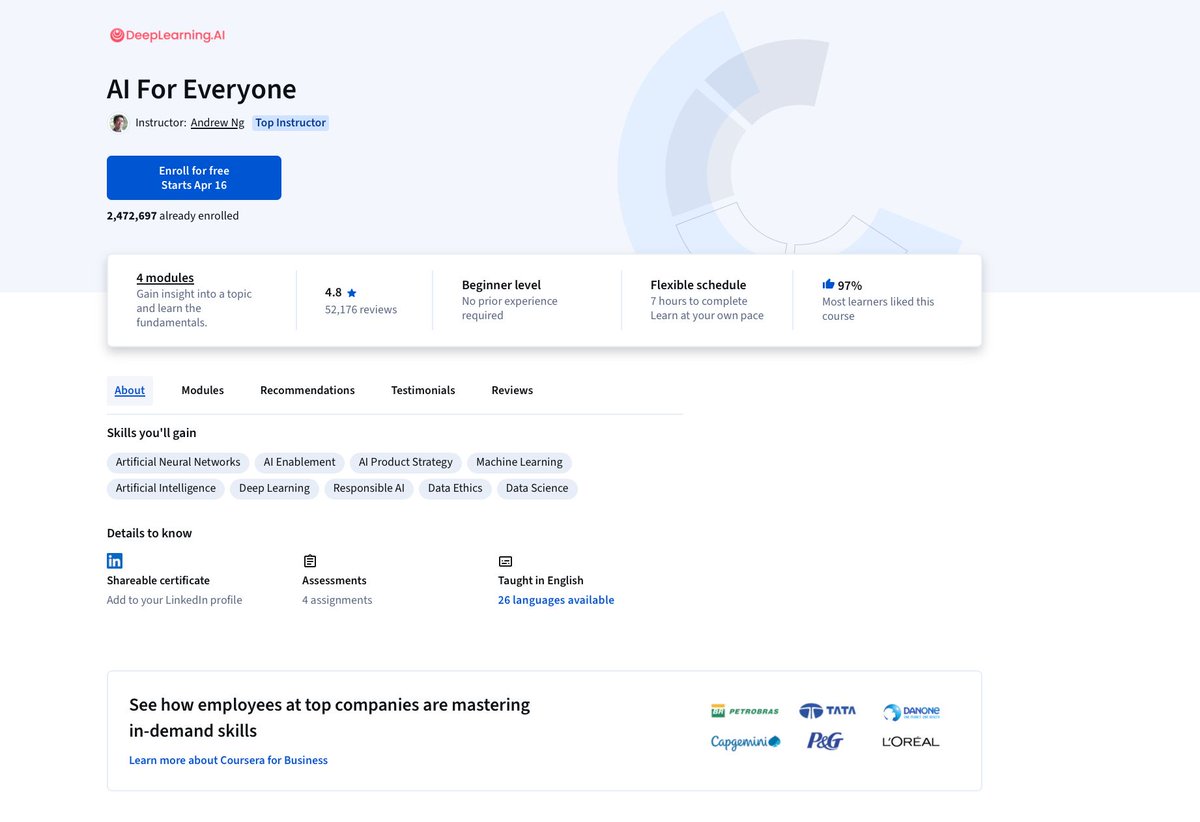
Task: Click the L'Oréal company logo
Action: tap(911, 742)
